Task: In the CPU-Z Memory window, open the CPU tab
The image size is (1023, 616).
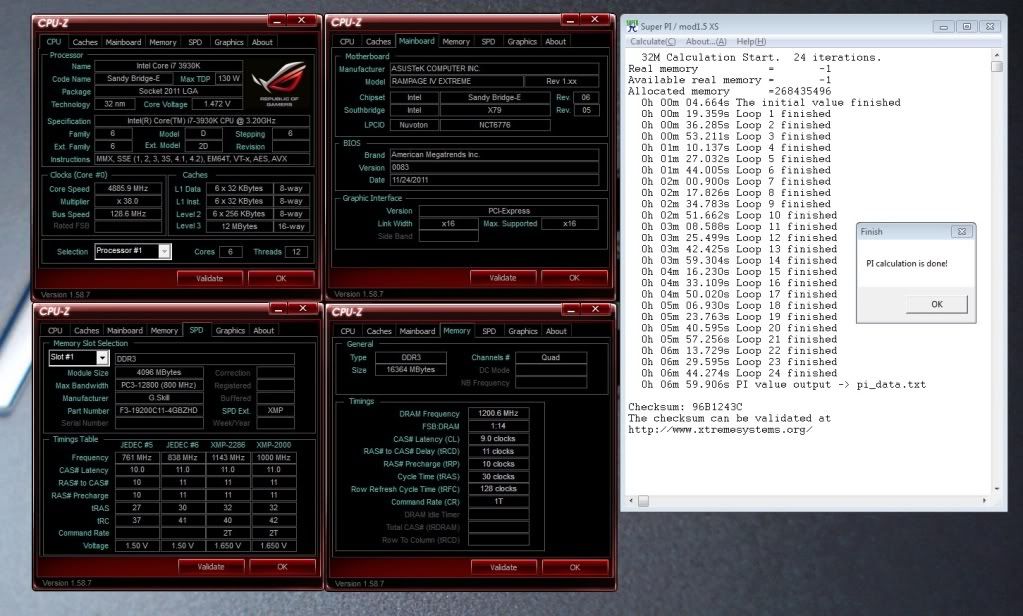Action: click(x=348, y=331)
